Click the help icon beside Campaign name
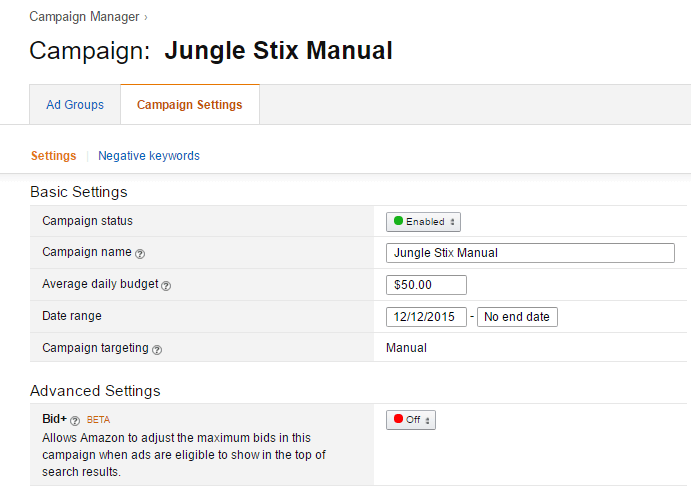This screenshot has height=490, width=691. tap(140, 254)
